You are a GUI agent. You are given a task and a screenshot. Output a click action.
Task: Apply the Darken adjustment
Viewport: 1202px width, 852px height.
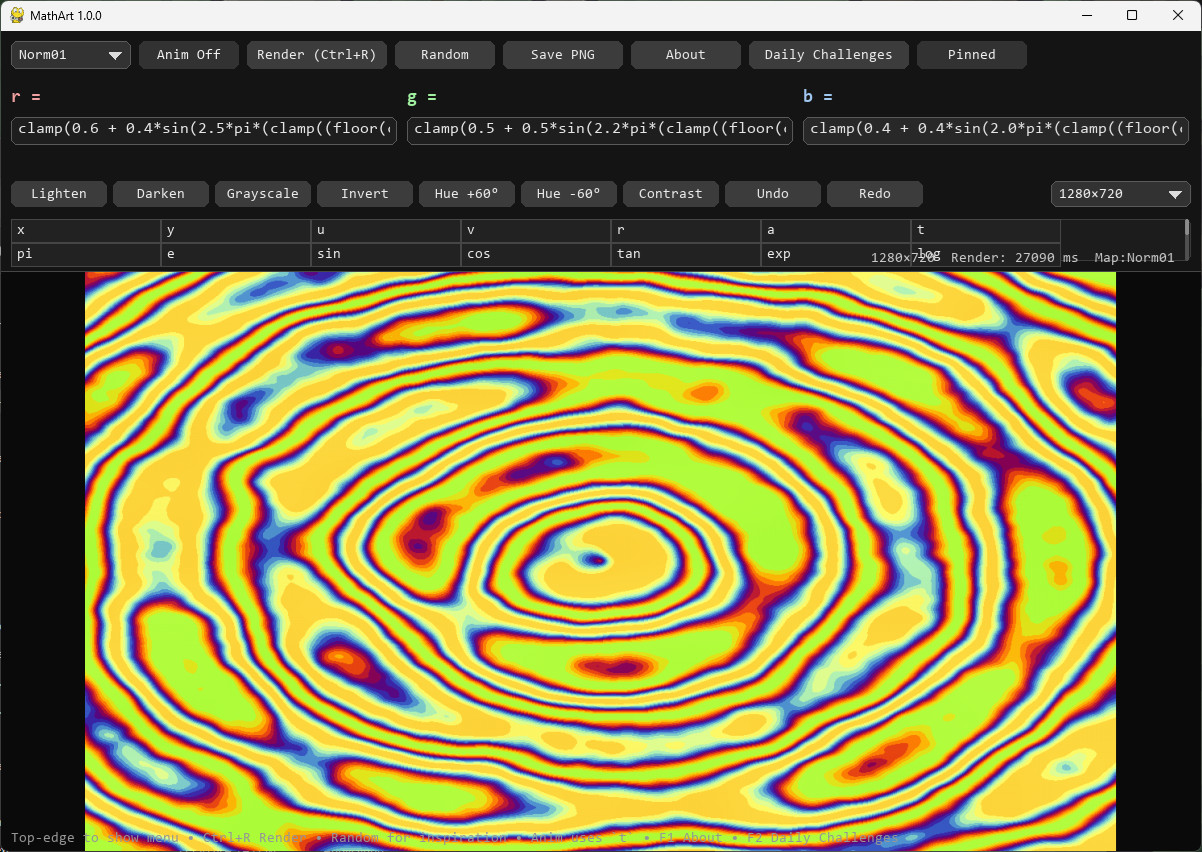161,194
